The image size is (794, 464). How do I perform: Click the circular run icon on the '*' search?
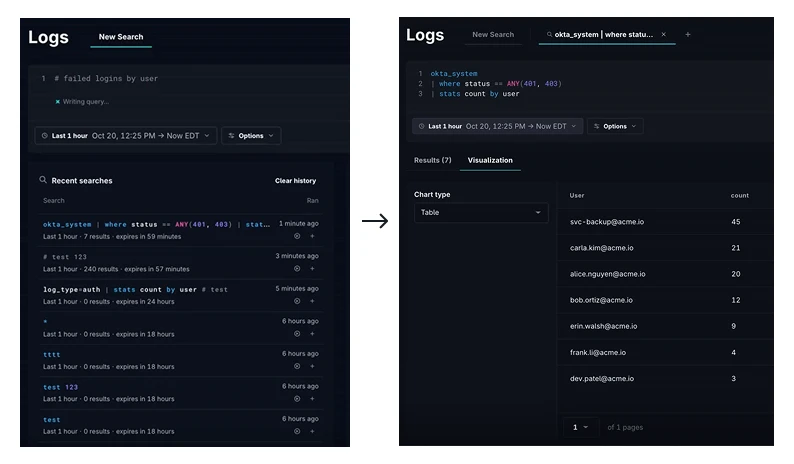point(297,334)
